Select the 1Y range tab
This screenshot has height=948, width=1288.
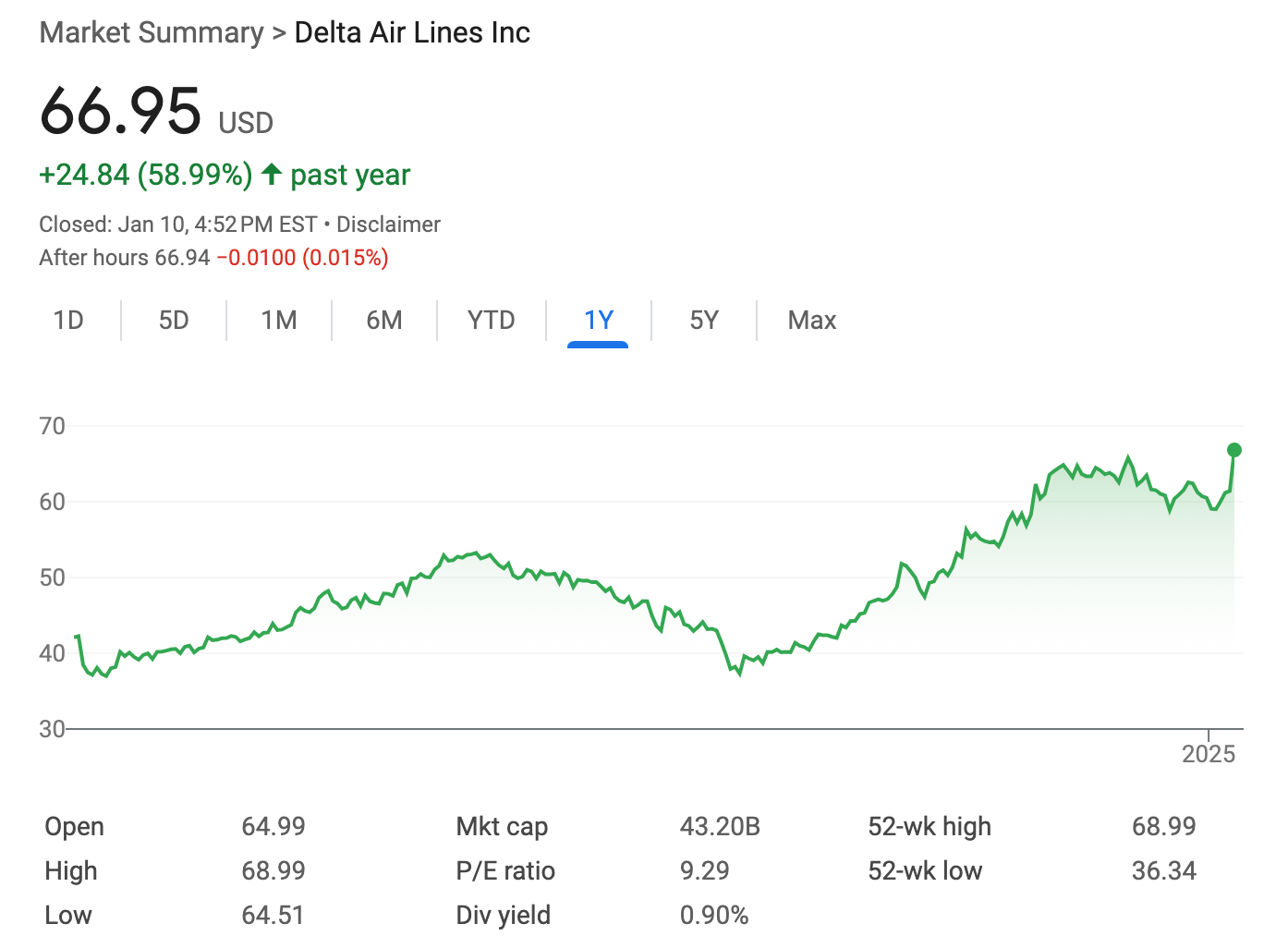tap(599, 321)
